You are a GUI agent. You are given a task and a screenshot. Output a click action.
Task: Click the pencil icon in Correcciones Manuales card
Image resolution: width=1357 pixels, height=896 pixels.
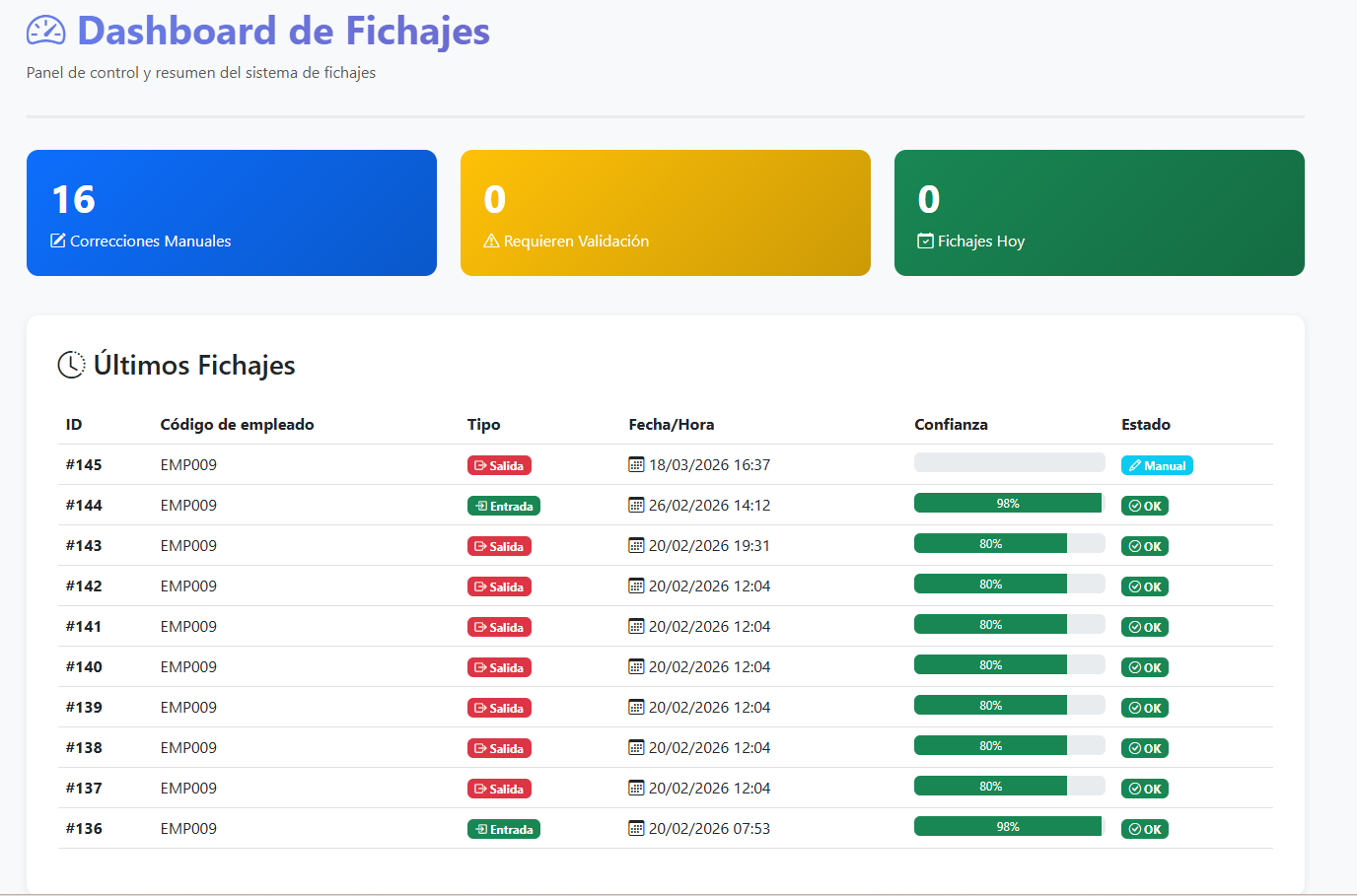58,241
